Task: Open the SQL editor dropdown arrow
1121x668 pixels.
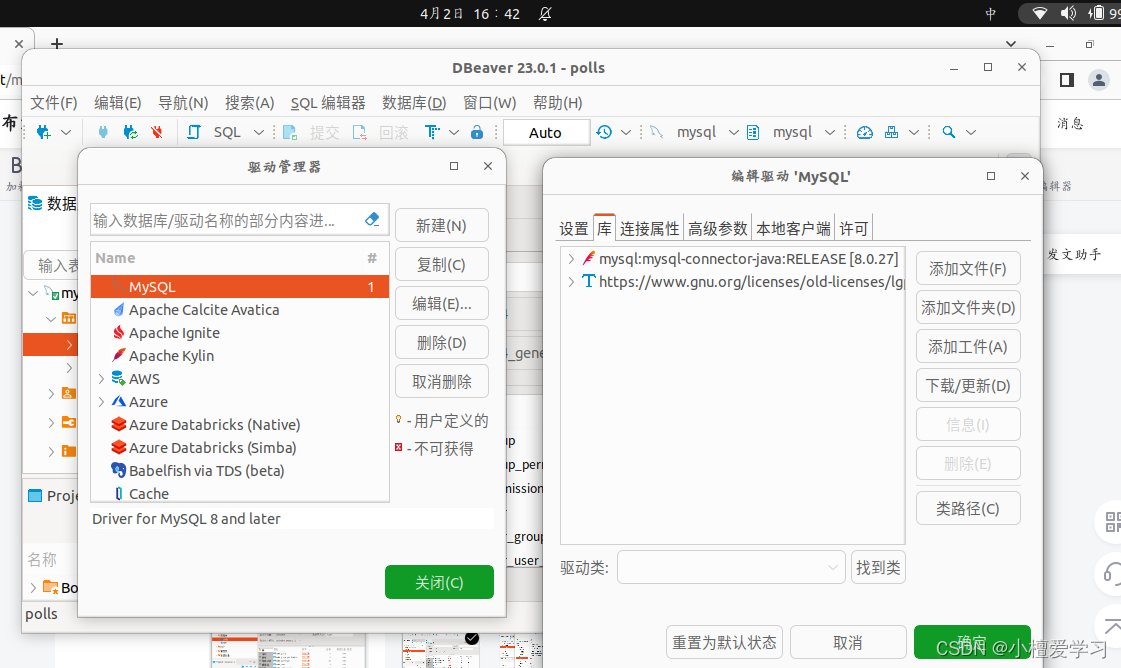Action: [x=259, y=132]
